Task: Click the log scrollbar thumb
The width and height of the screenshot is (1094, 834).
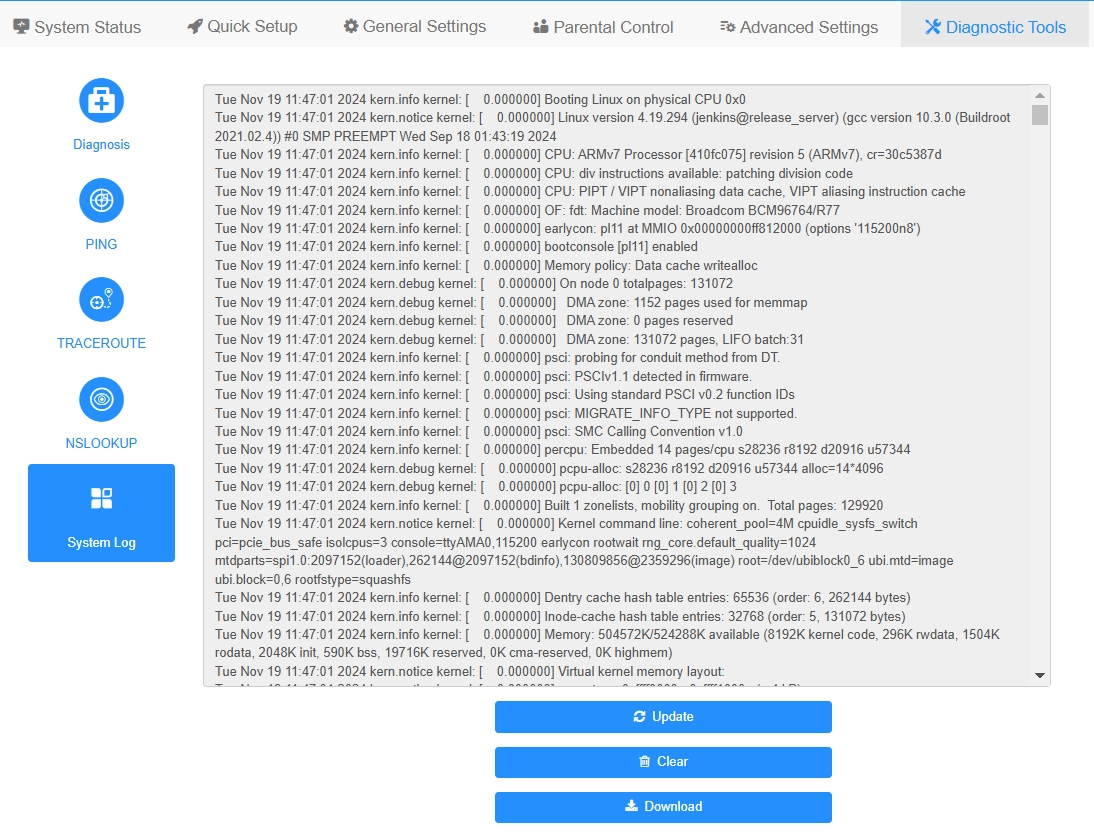Action: coord(1040,114)
